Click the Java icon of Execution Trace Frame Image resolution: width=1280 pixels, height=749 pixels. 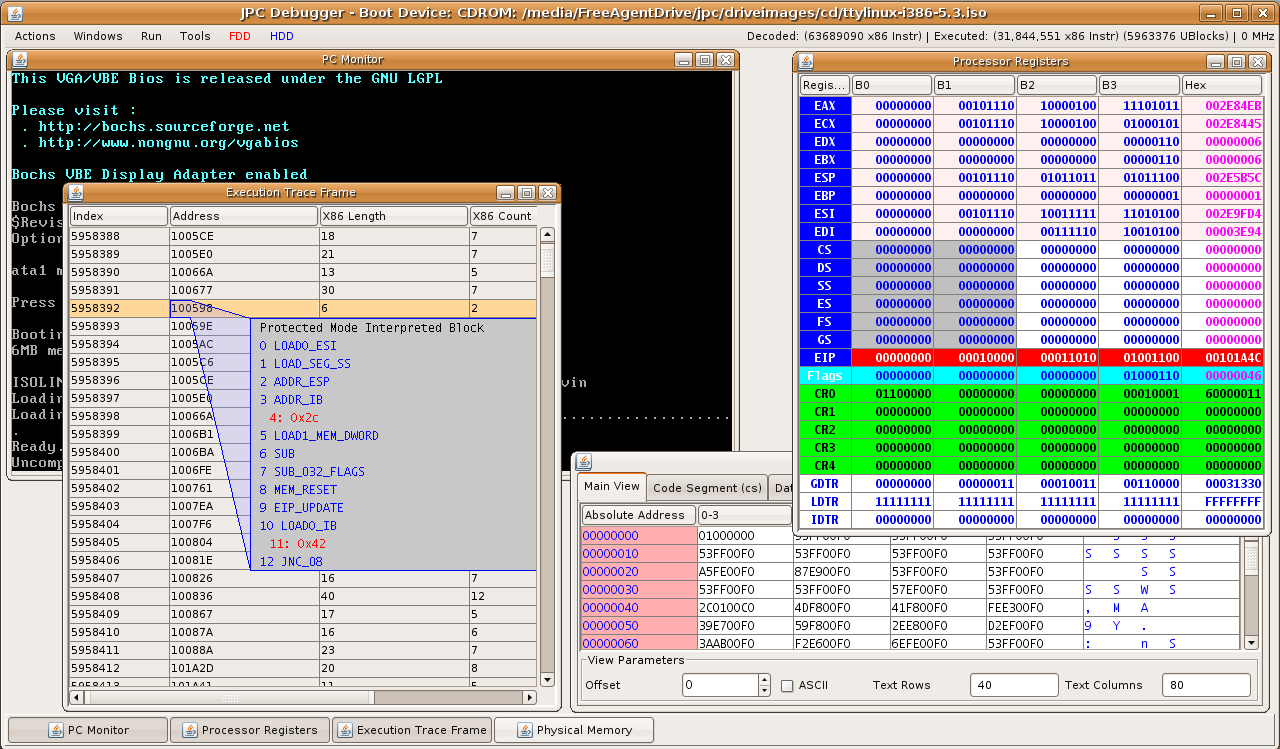pyautogui.click(x=76, y=193)
